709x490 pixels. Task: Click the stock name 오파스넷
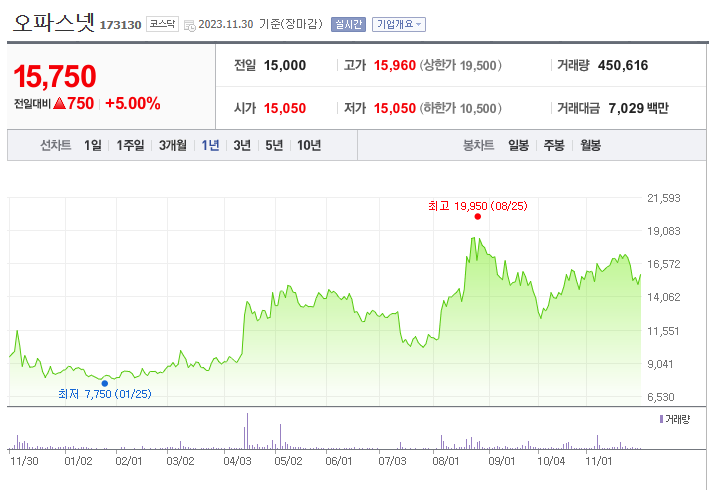[54, 22]
